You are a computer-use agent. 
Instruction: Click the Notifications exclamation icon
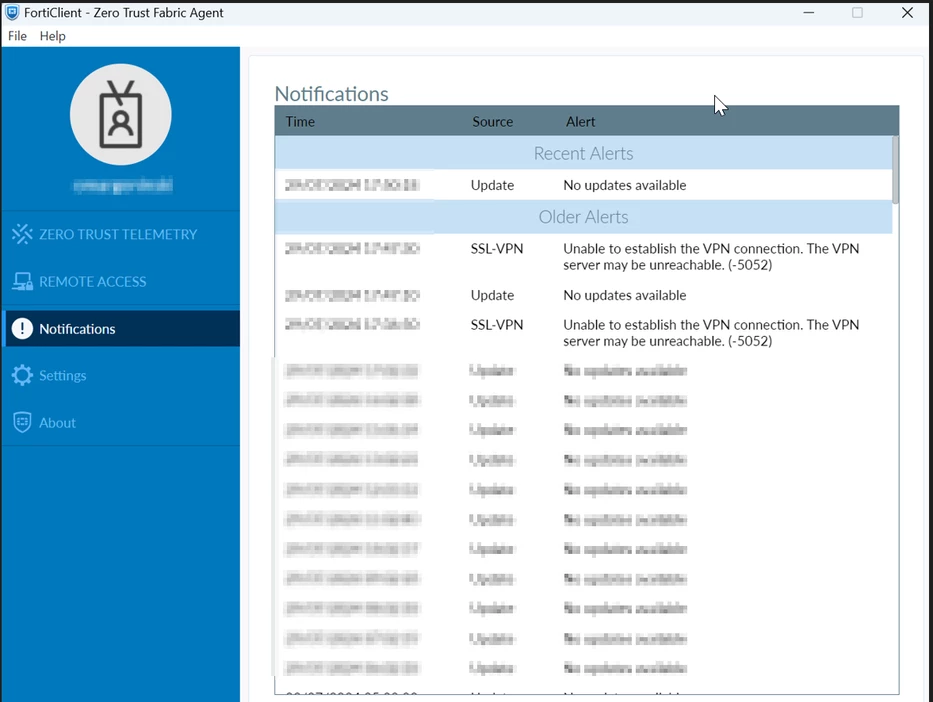pyautogui.click(x=22, y=328)
